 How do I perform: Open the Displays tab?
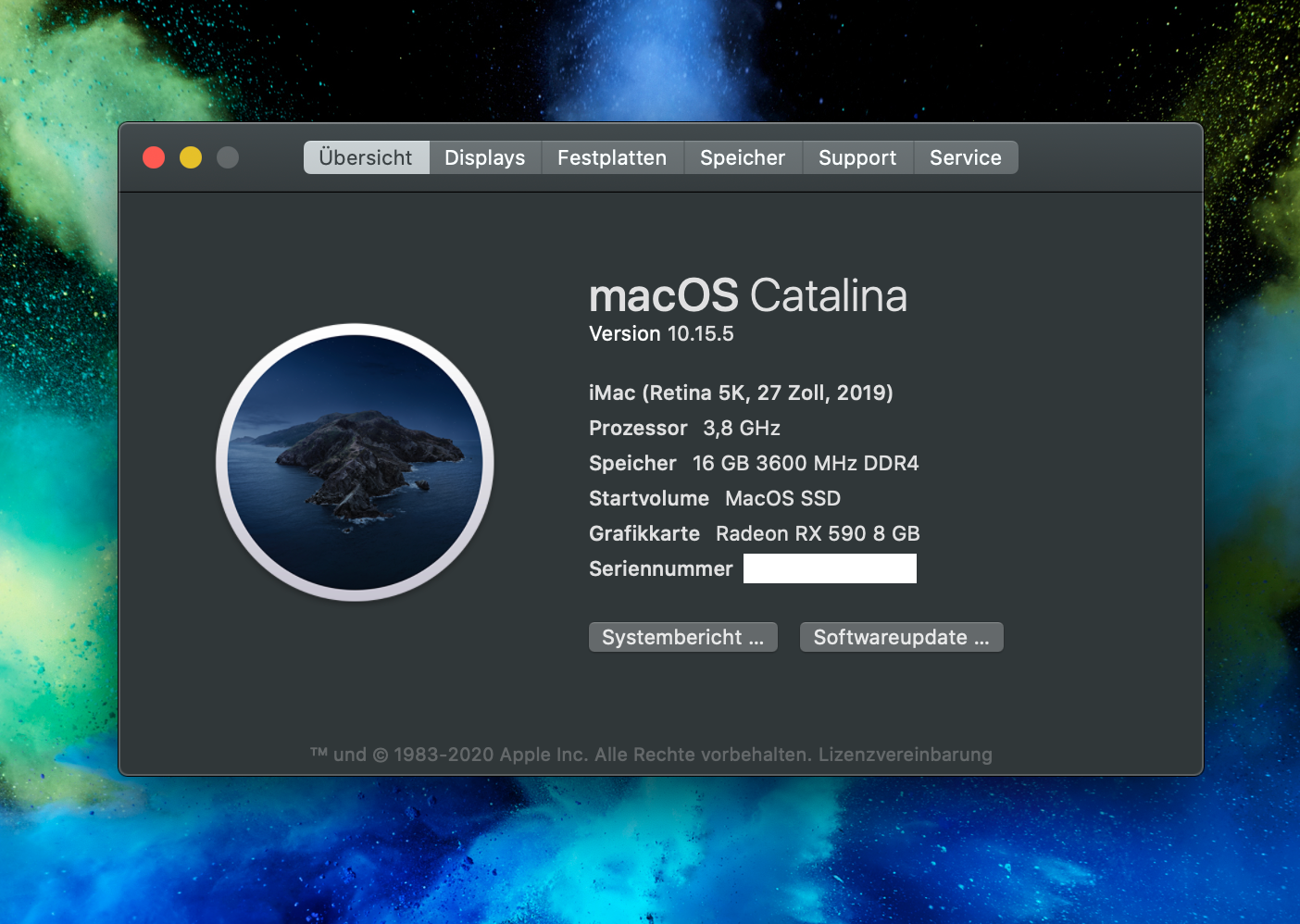pyautogui.click(x=485, y=157)
